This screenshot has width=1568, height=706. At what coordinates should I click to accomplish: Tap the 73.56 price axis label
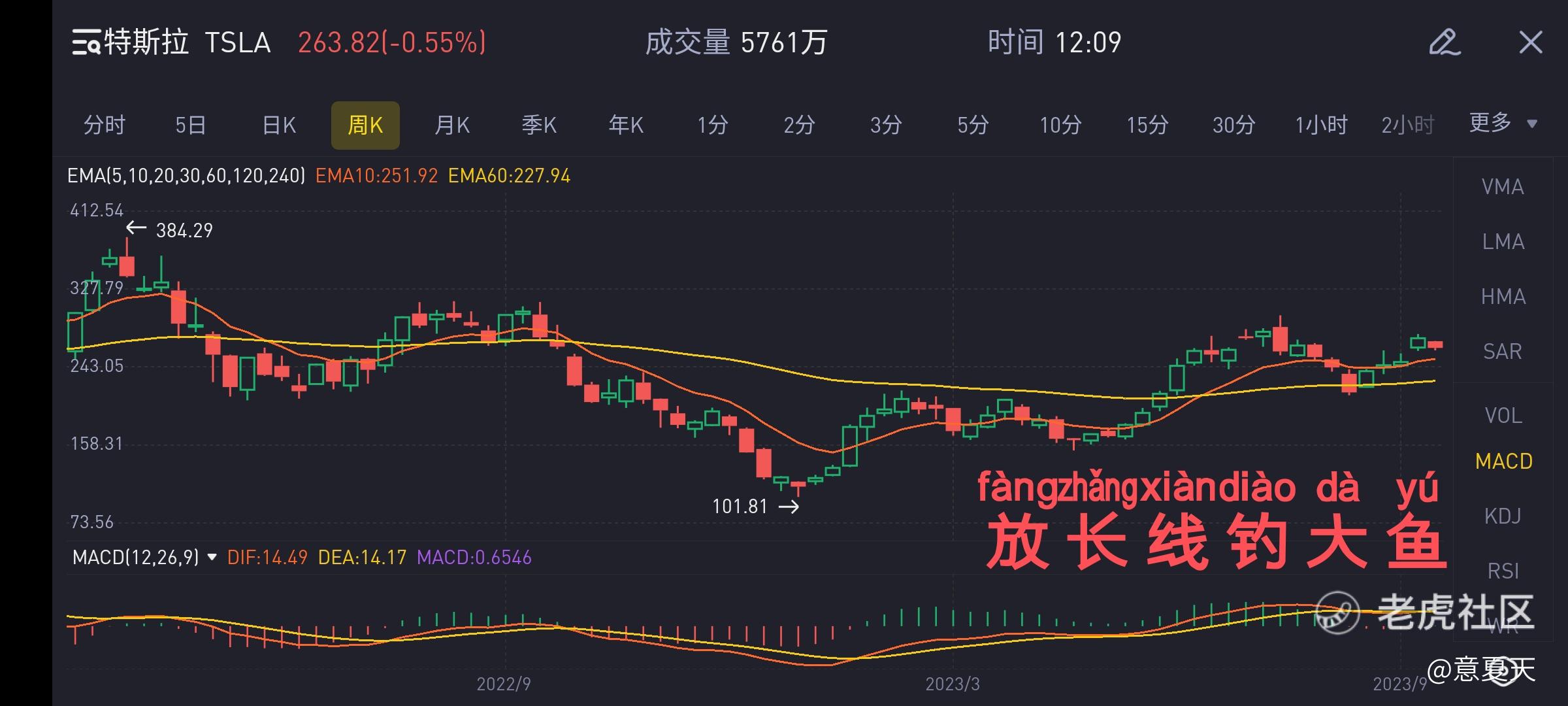[92, 522]
